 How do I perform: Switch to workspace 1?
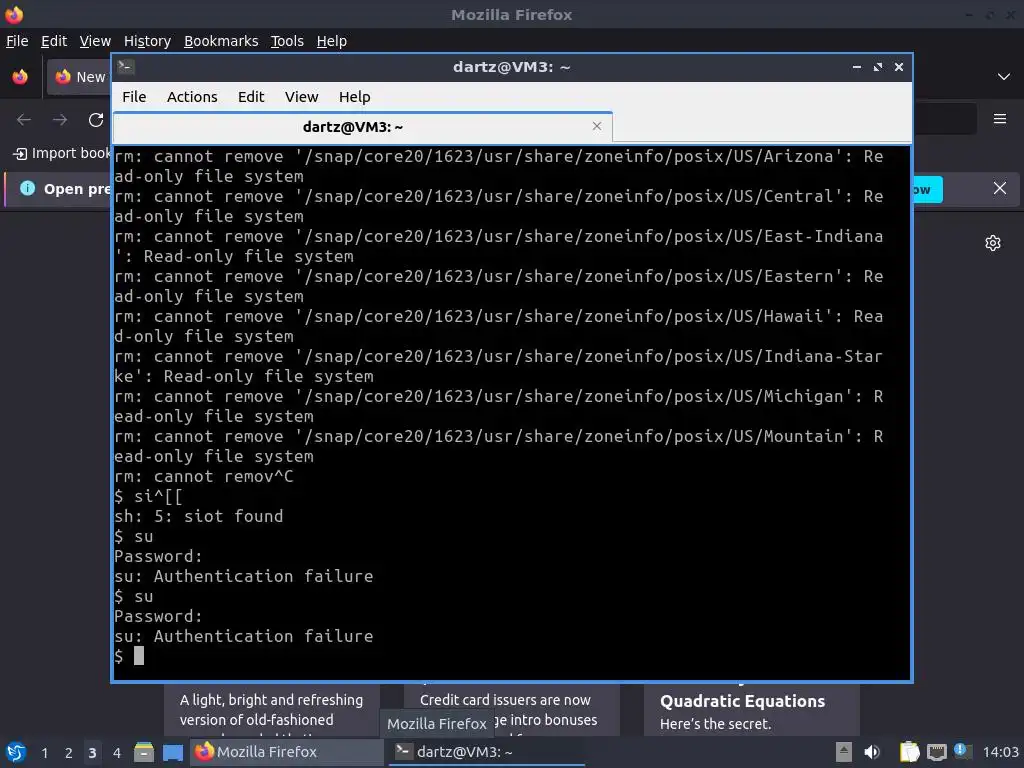tap(44, 753)
